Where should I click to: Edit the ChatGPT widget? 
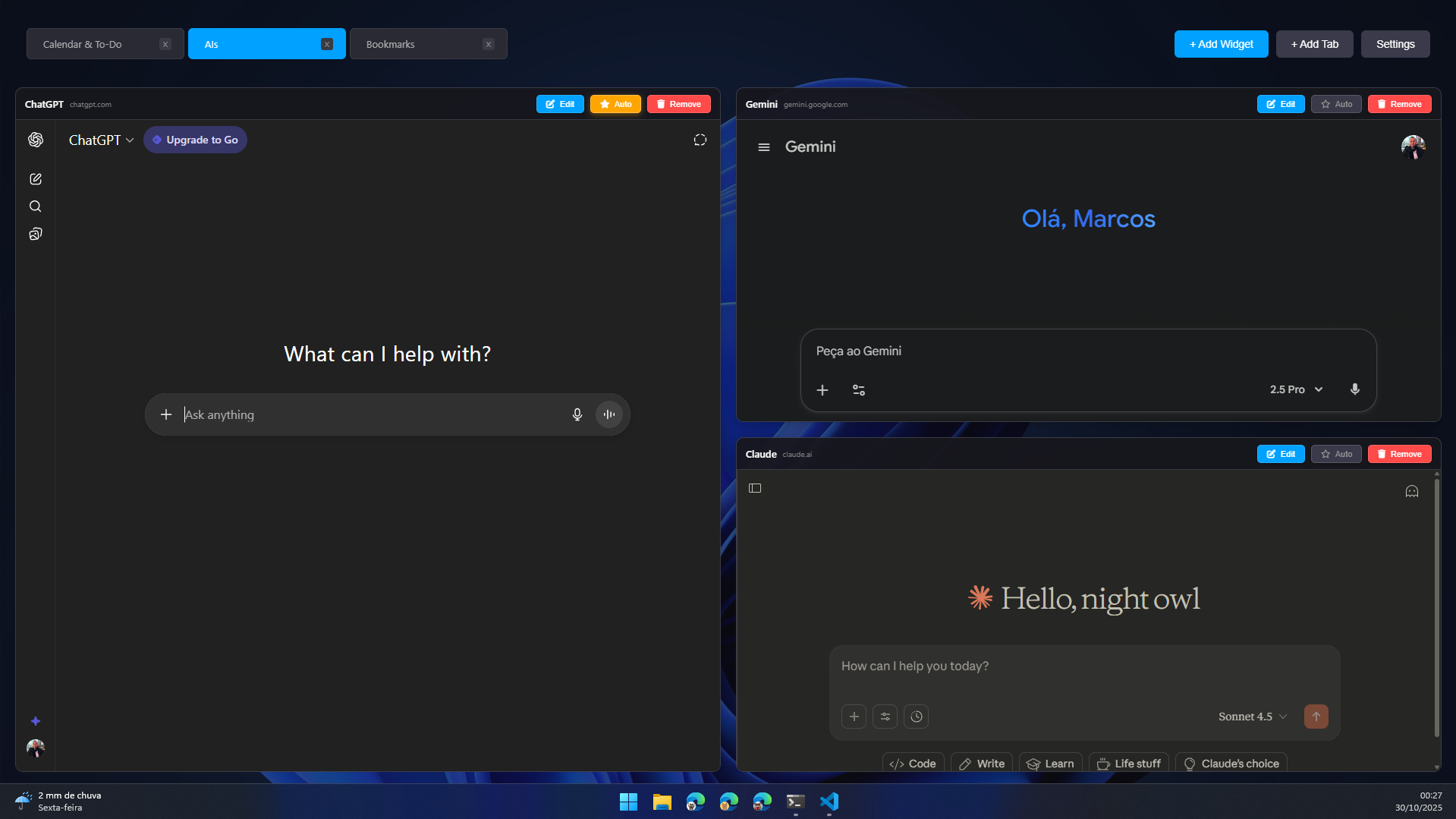(560, 104)
